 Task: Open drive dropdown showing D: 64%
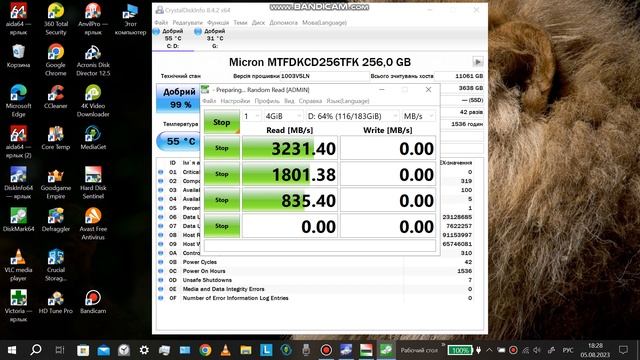[x=352, y=116]
